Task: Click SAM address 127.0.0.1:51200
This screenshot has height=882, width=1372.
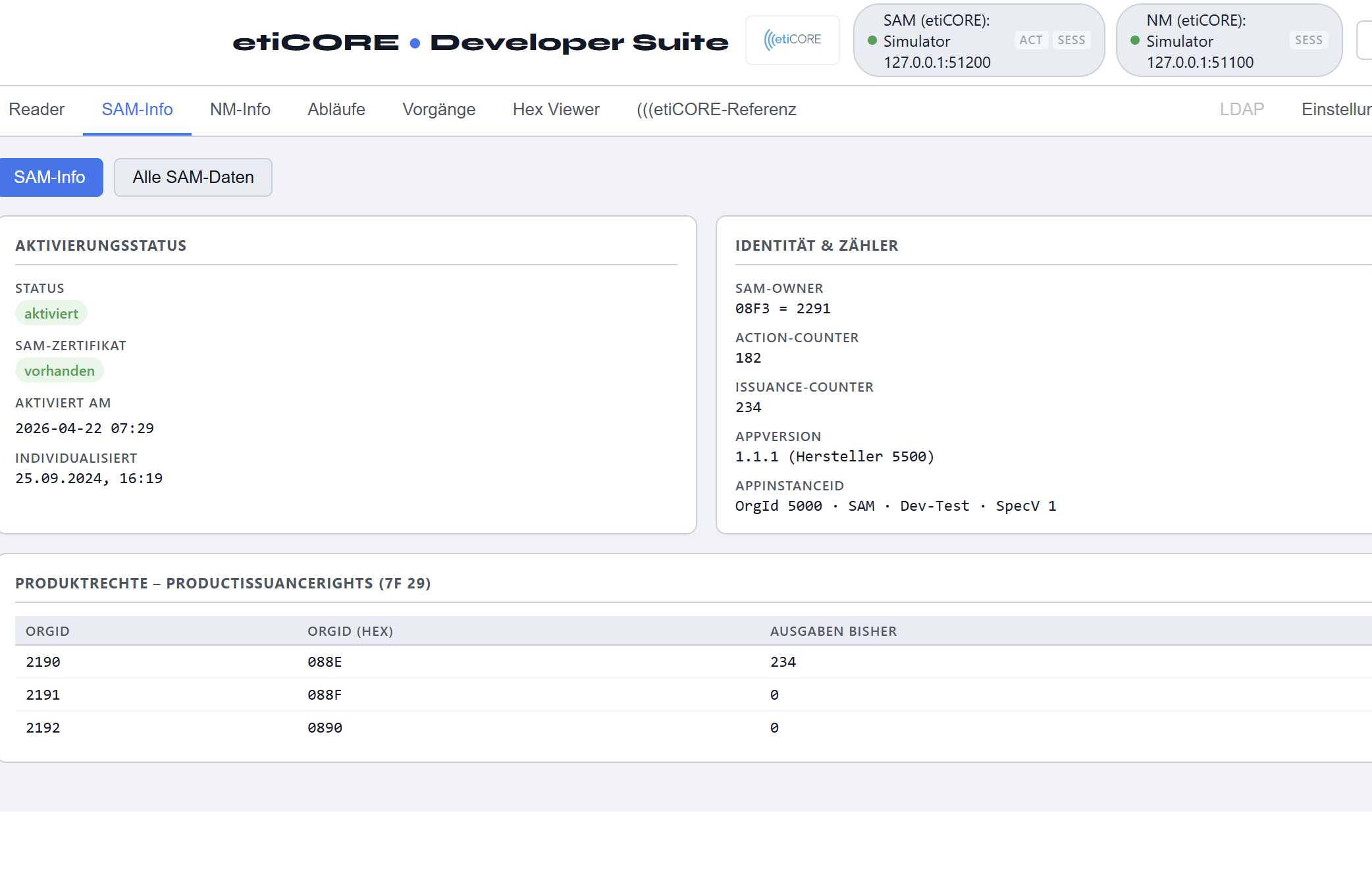Action: (937, 63)
